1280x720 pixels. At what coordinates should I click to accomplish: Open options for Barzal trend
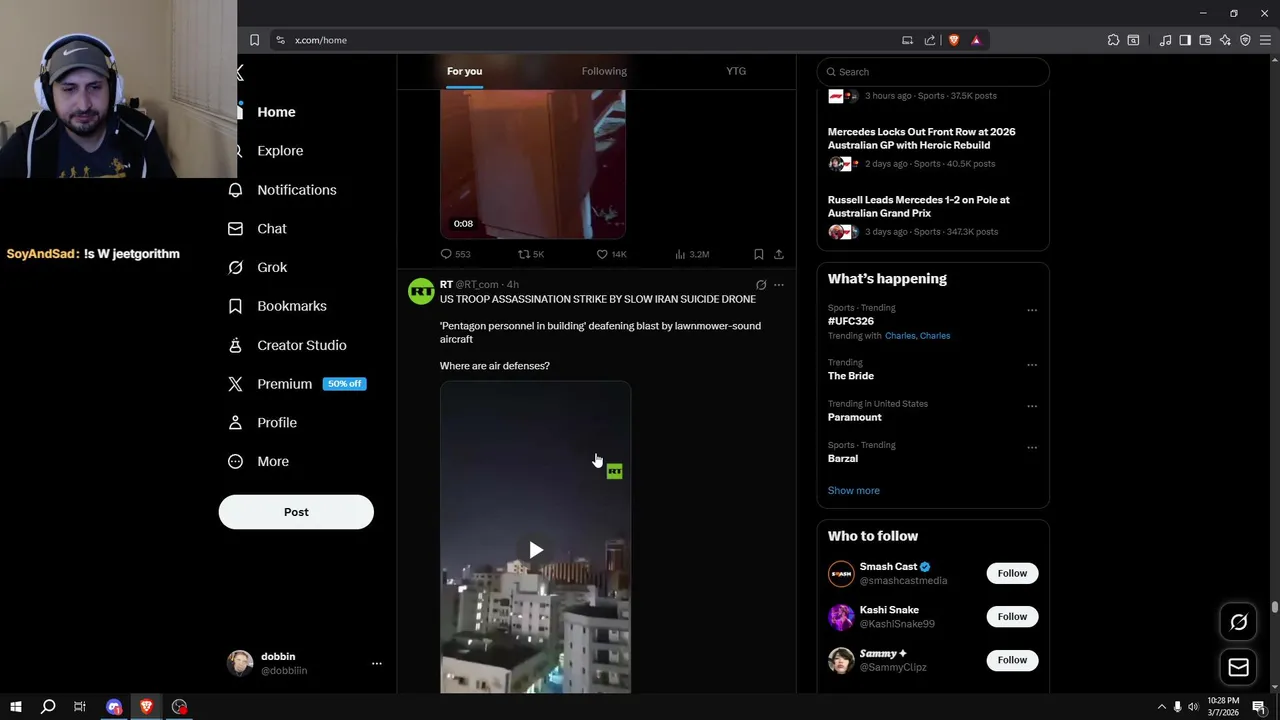(1032, 447)
